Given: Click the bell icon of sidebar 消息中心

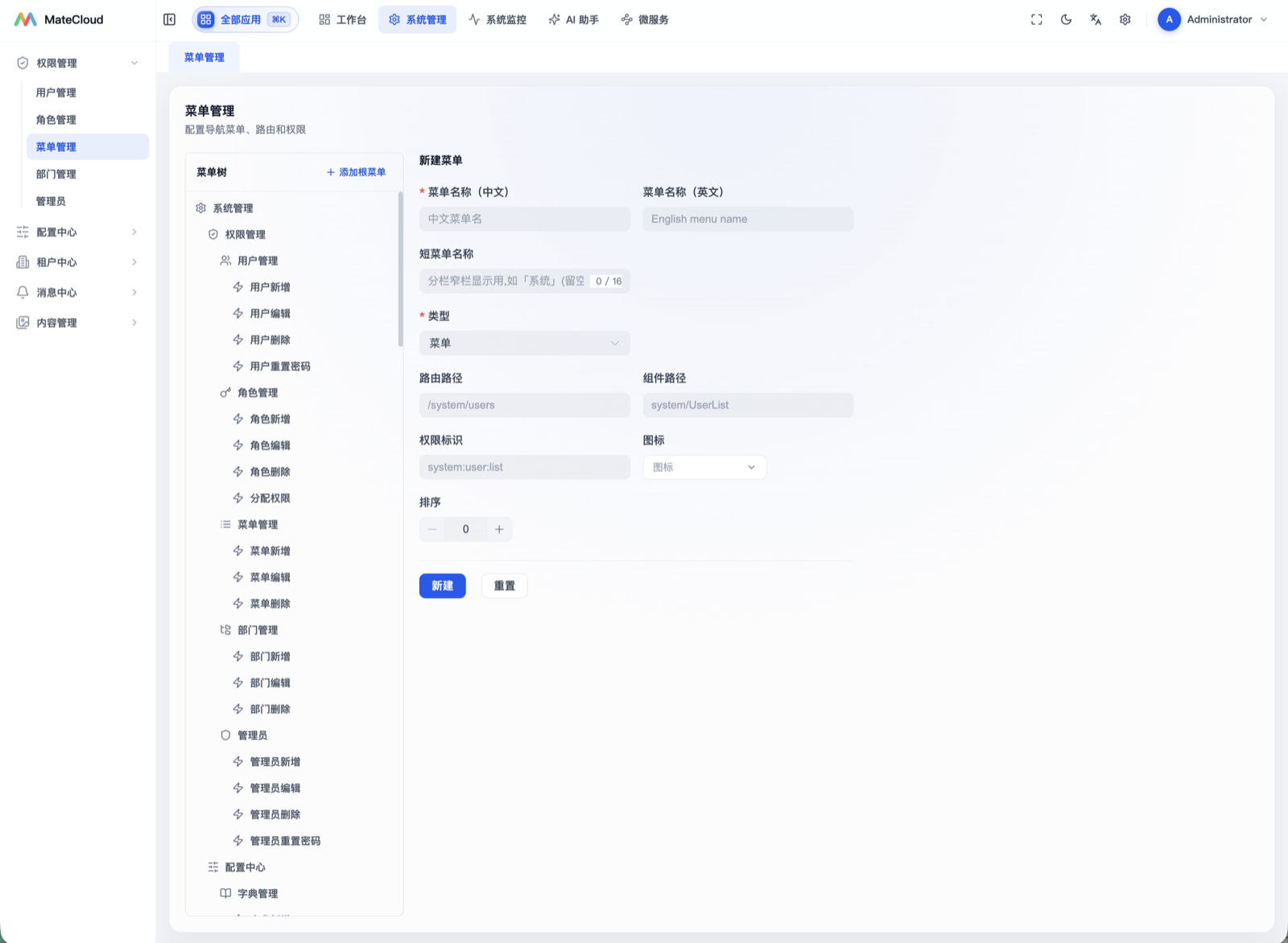Looking at the screenshot, I should (x=23, y=292).
